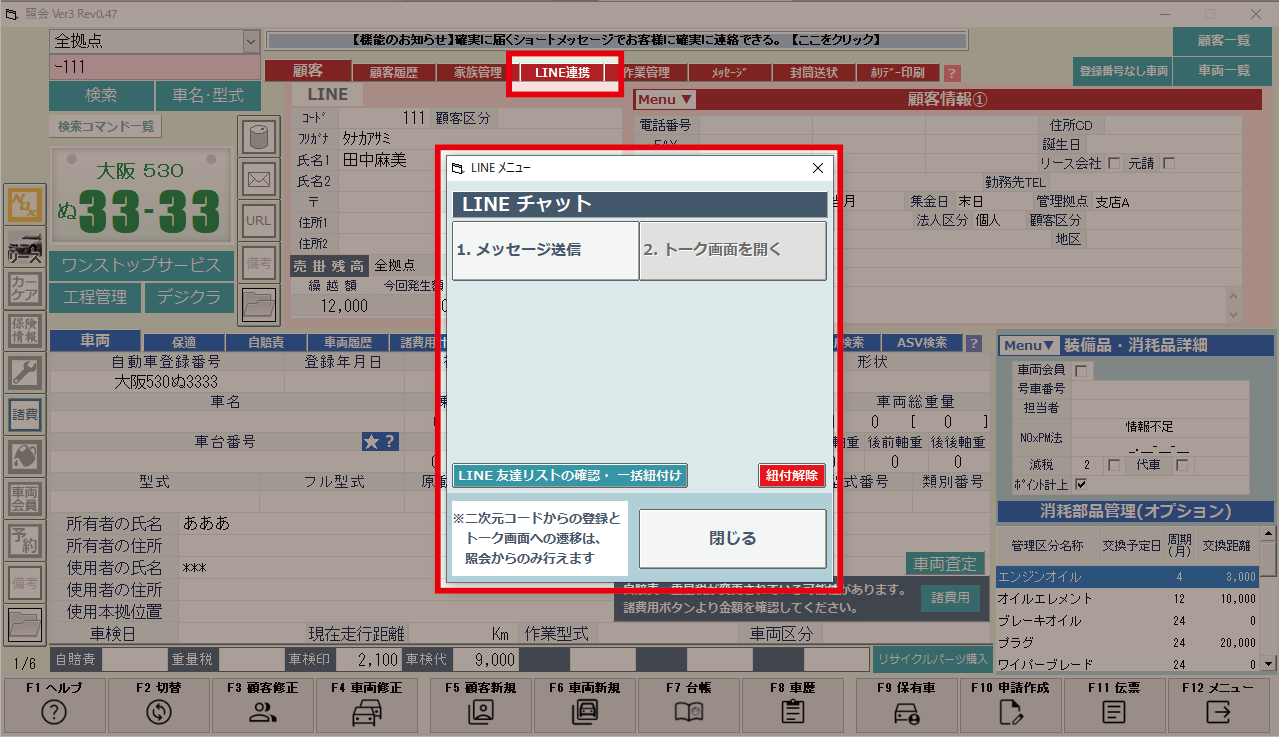Click the 諸費 sidebar icon
Image resolution: width=1279 pixels, height=737 pixels.
pos(25,415)
